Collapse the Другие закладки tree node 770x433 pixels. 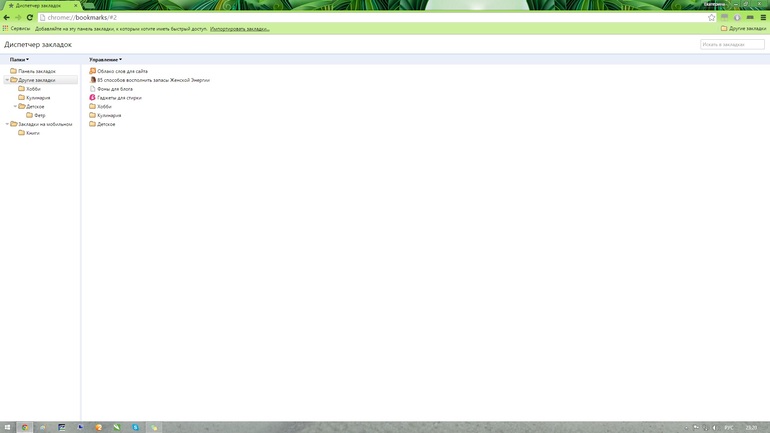[7, 80]
